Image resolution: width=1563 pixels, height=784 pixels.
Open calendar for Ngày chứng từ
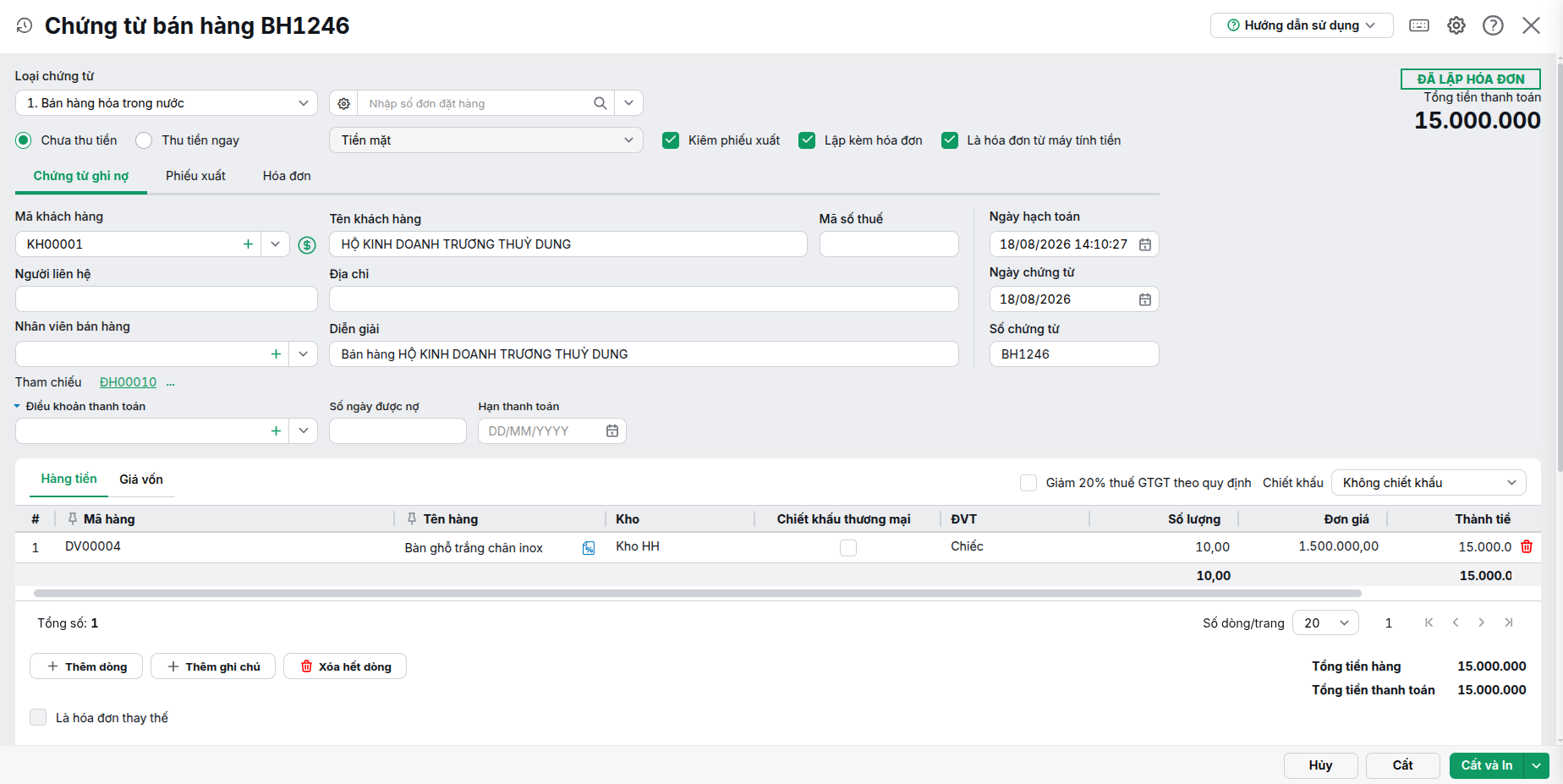[1145, 299]
